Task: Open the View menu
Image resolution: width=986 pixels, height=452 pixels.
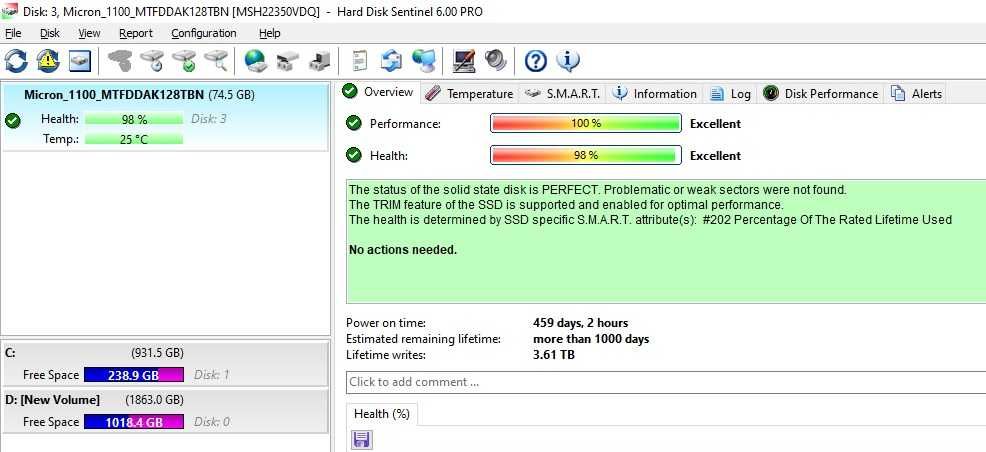Action: coord(89,33)
